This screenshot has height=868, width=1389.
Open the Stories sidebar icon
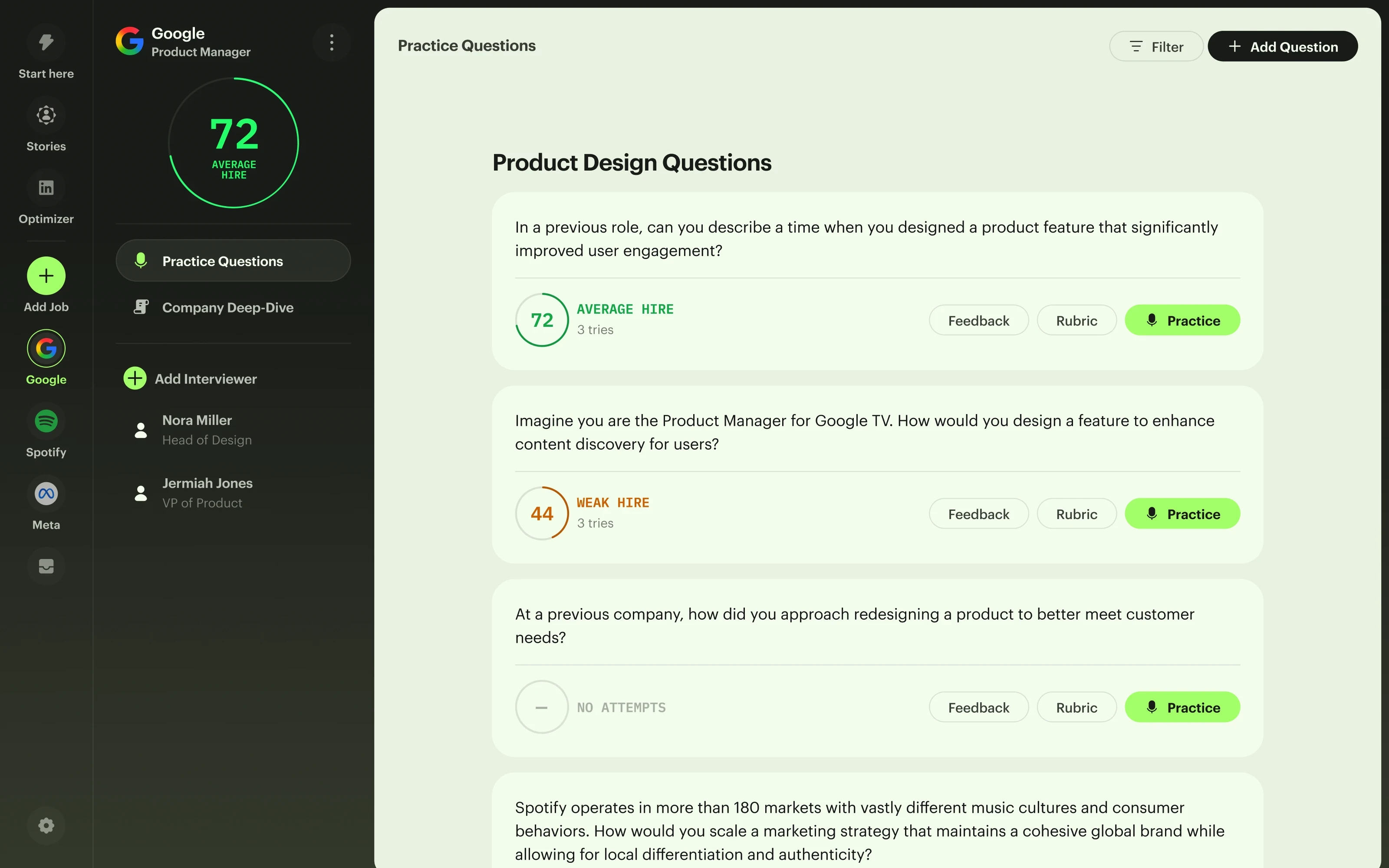pyautogui.click(x=46, y=115)
